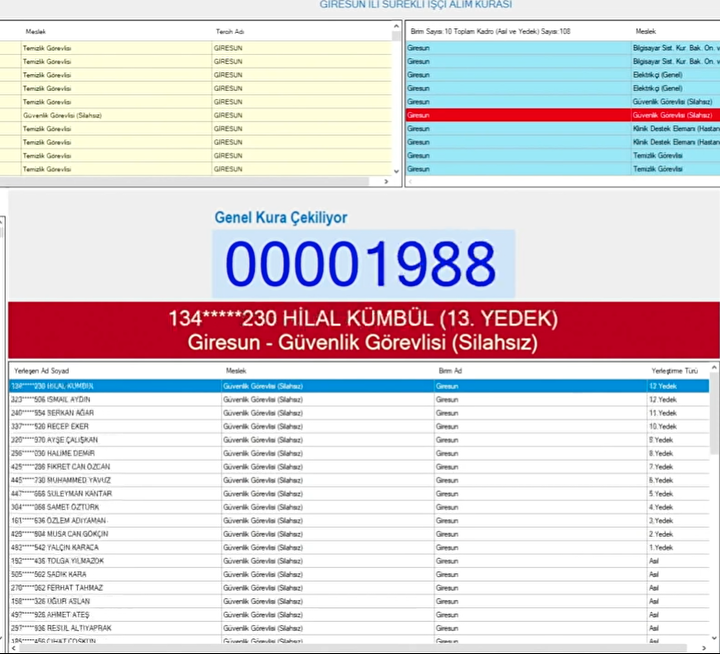Click left arrow of top-right table horizontal scrollbar
The image size is (720, 654).
click(x=410, y=182)
